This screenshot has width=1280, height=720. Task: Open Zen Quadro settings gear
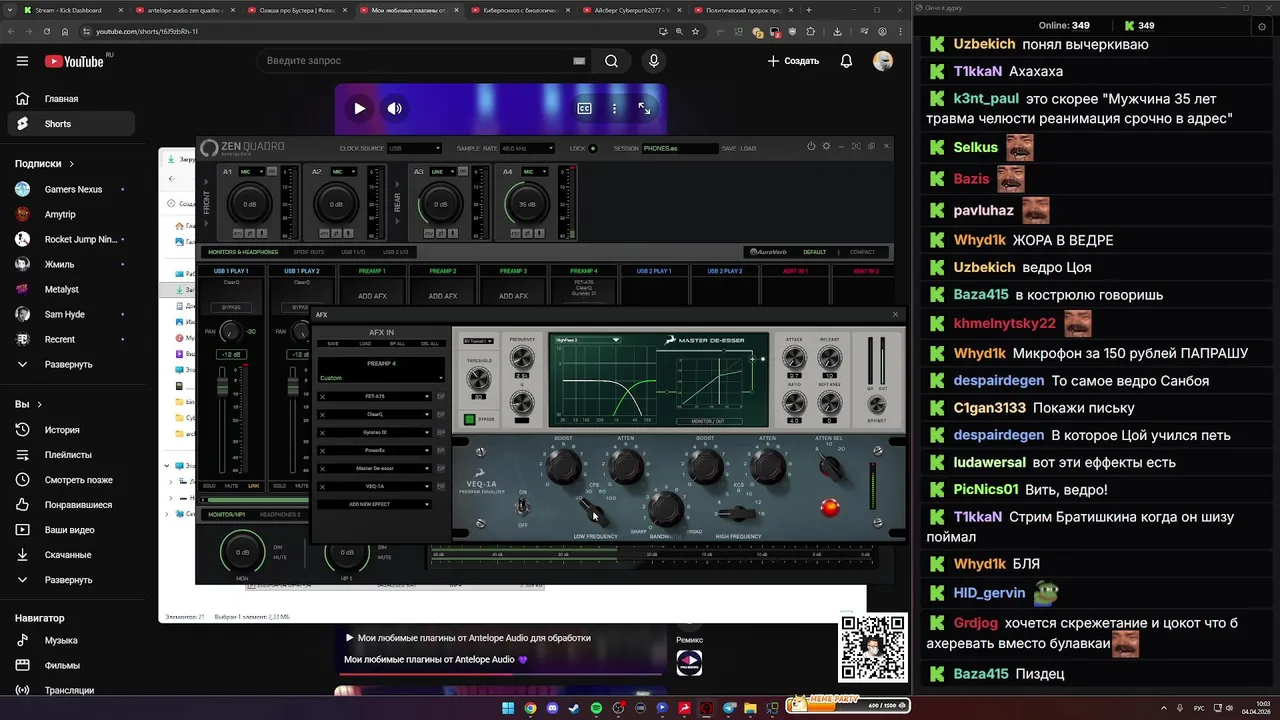(x=826, y=147)
